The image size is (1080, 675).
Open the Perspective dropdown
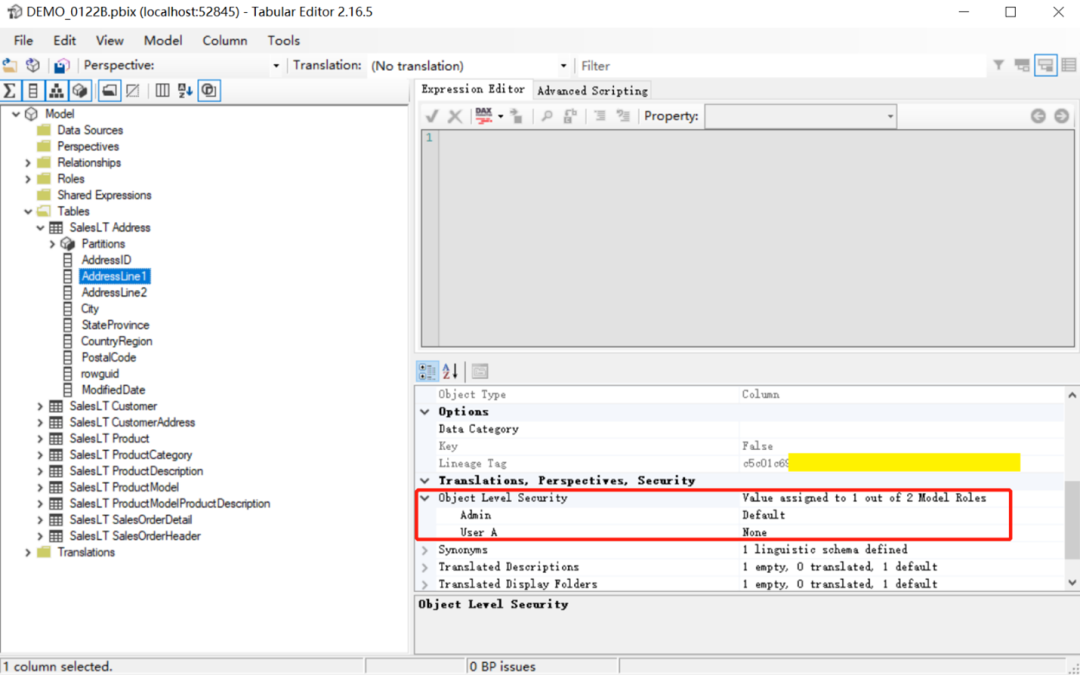[276, 66]
